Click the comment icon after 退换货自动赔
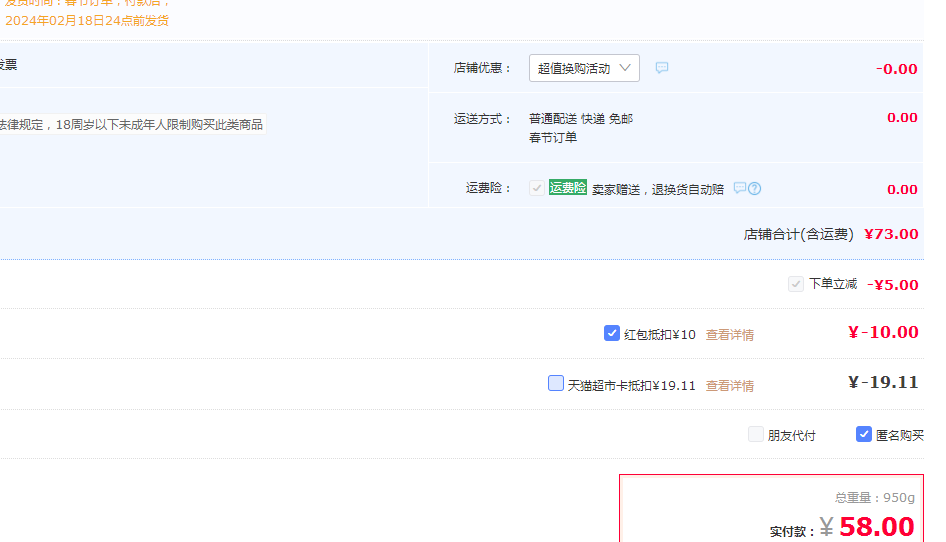Screen dimensions: 946x542 tap(740, 188)
